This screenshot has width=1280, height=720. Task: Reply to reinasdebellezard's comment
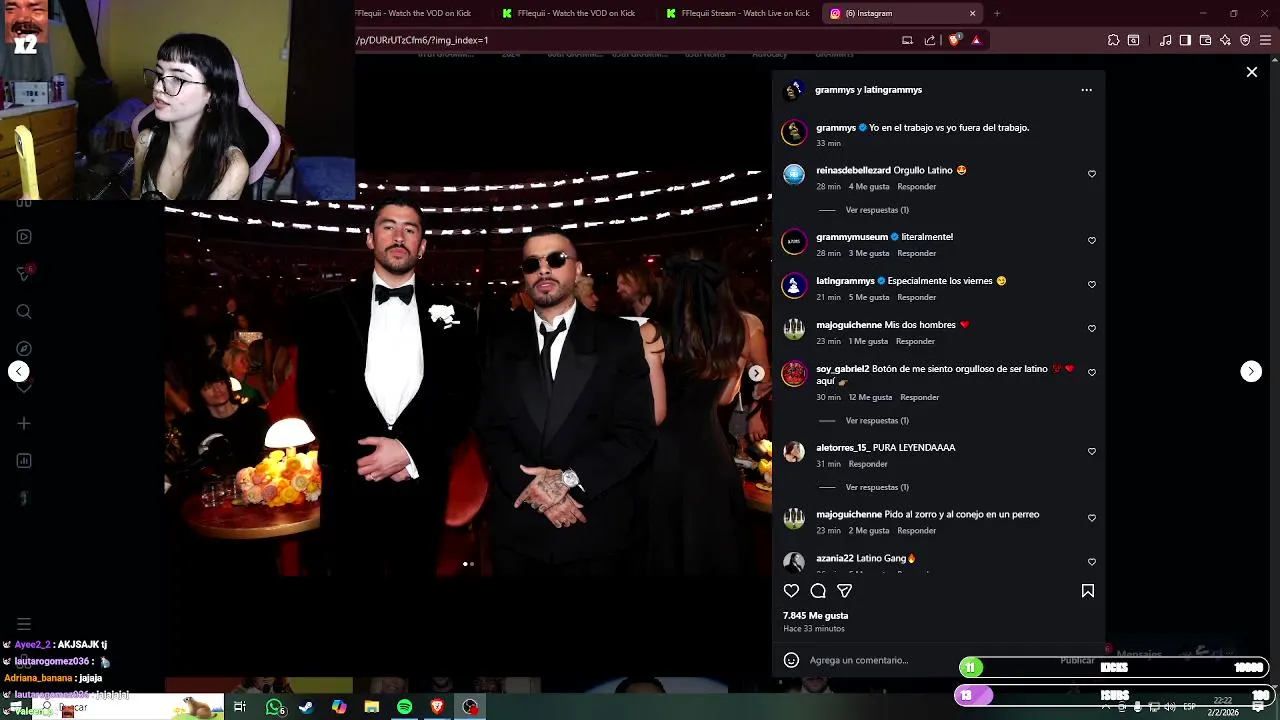[x=917, y=187]
